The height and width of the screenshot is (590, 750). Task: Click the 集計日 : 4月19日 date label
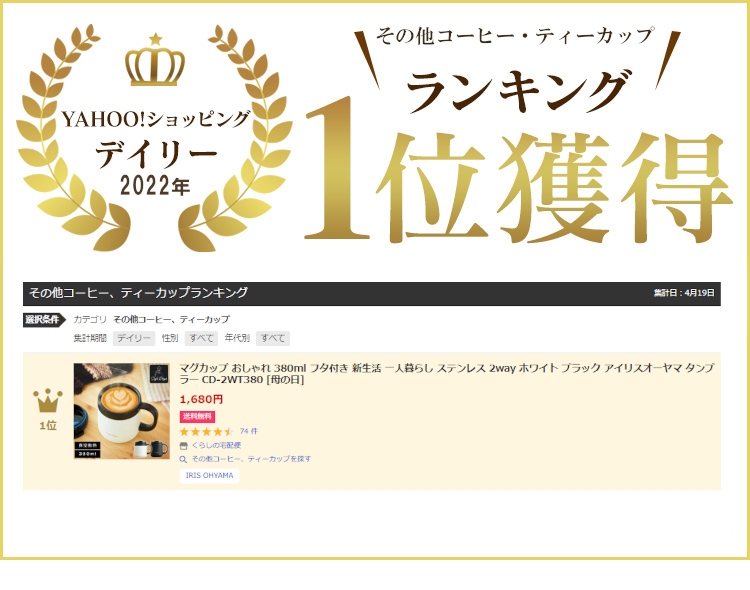[x=684, y=293]
